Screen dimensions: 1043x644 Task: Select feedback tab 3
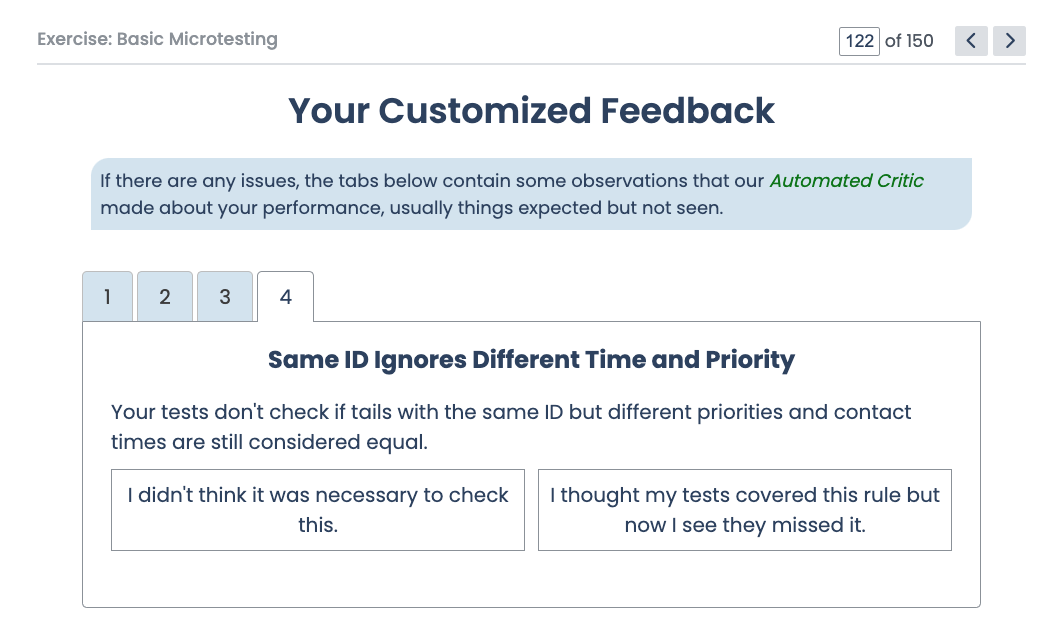click(225, 297)
